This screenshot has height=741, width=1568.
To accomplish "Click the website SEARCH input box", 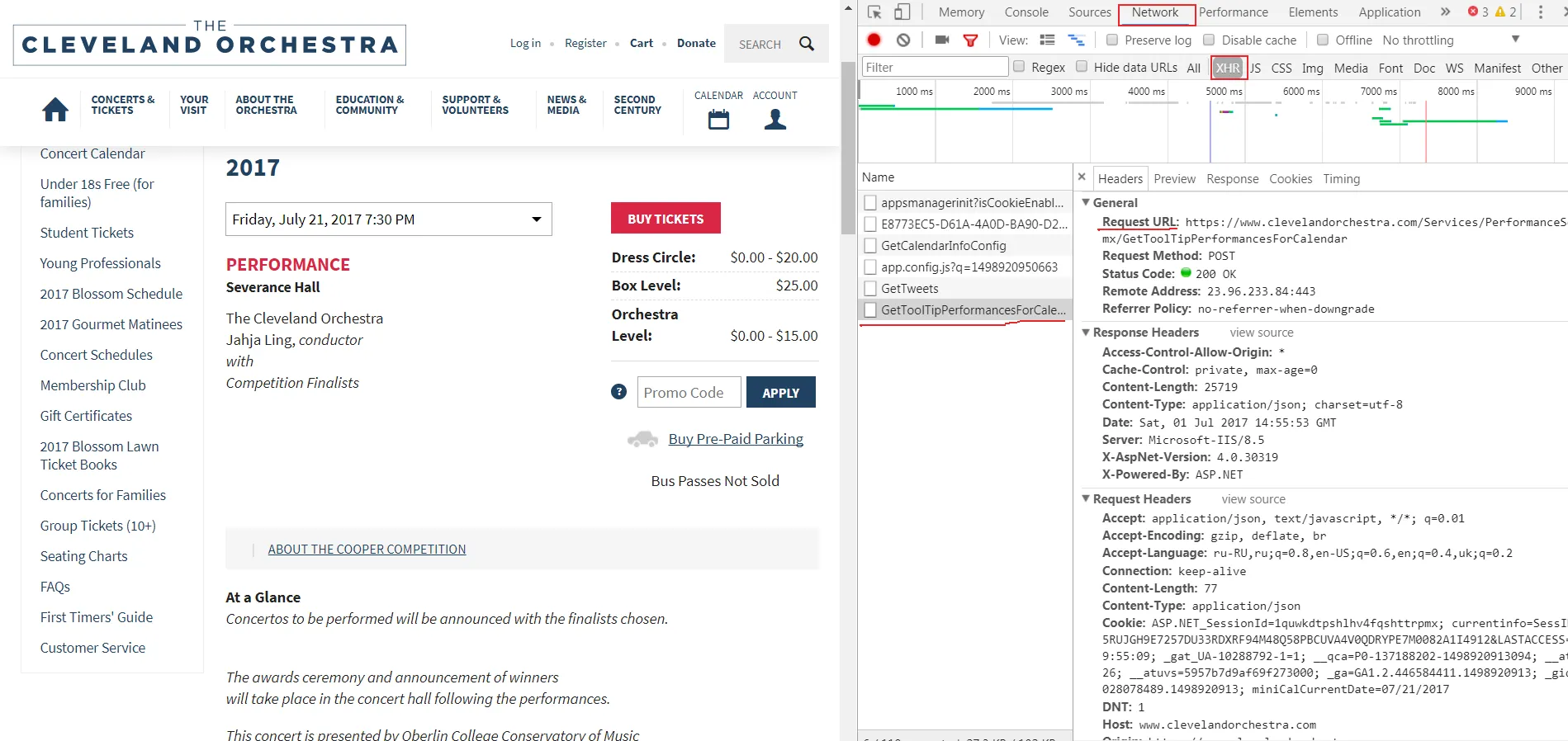I will pyautogui.click(x=760, y=45).
